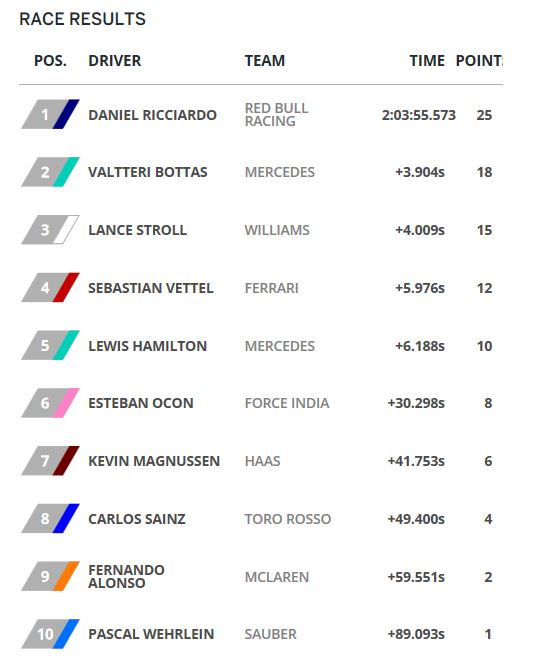Click position 10 badge with blue stripe
The height and width of the screenshot is (672, 553).
coord(50,634)
